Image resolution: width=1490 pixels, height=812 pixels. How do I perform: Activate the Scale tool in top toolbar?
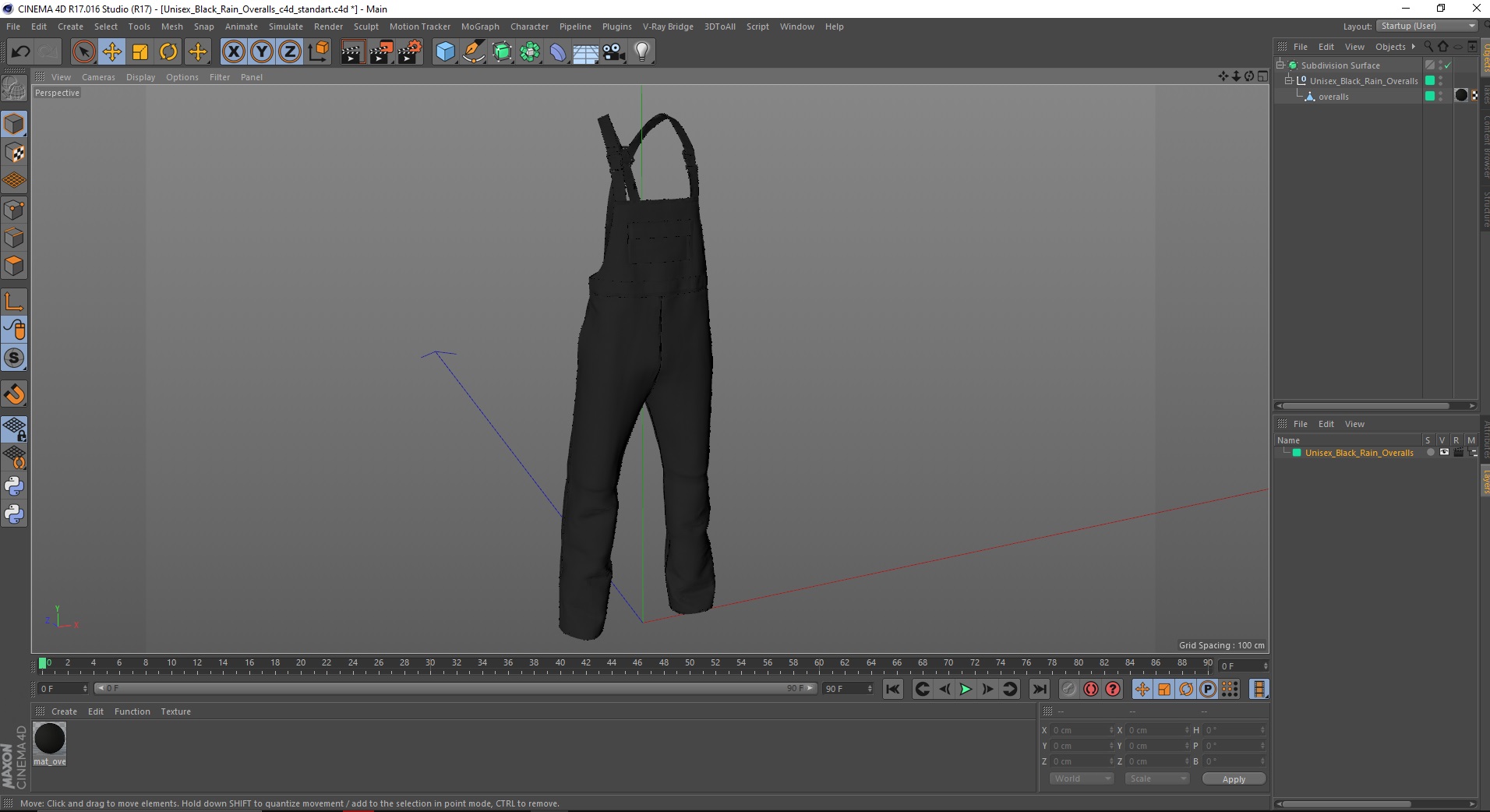[140, 52]
